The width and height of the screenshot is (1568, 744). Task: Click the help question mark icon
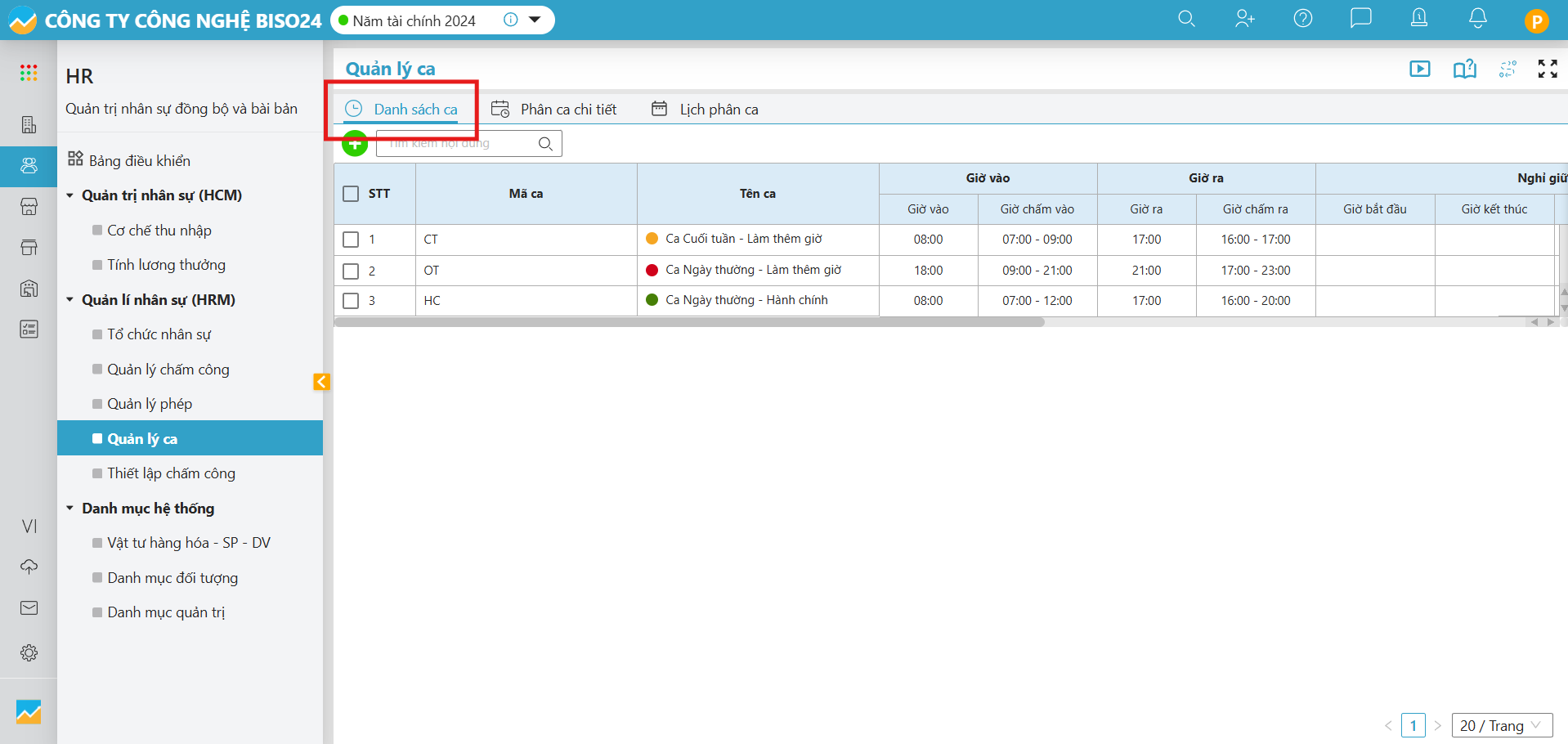point(1302,19)
